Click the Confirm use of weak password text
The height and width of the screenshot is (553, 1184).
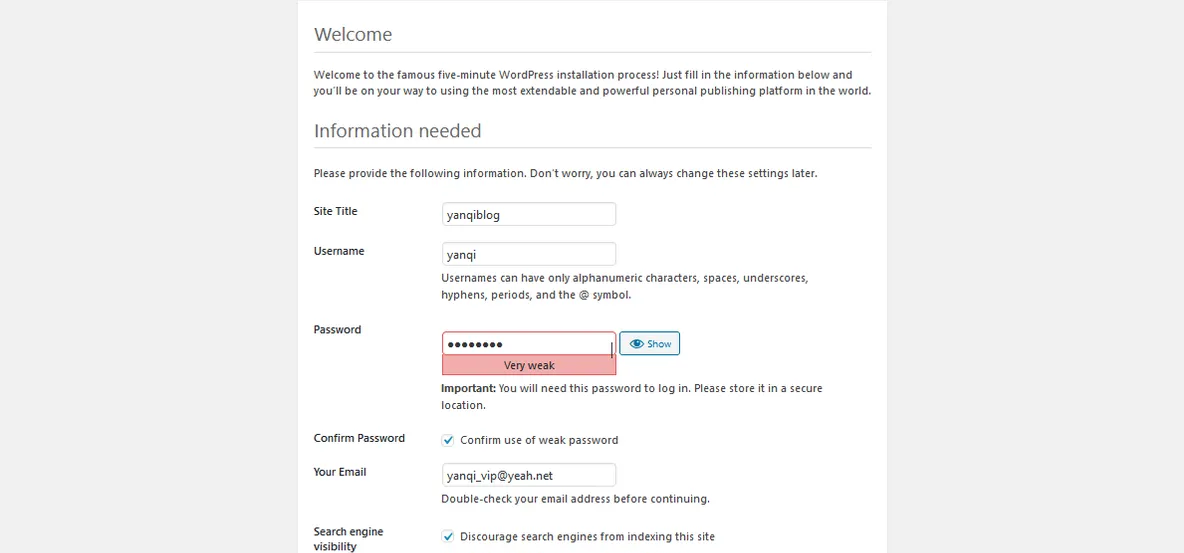pyautogui.click(x=539, y=440)
